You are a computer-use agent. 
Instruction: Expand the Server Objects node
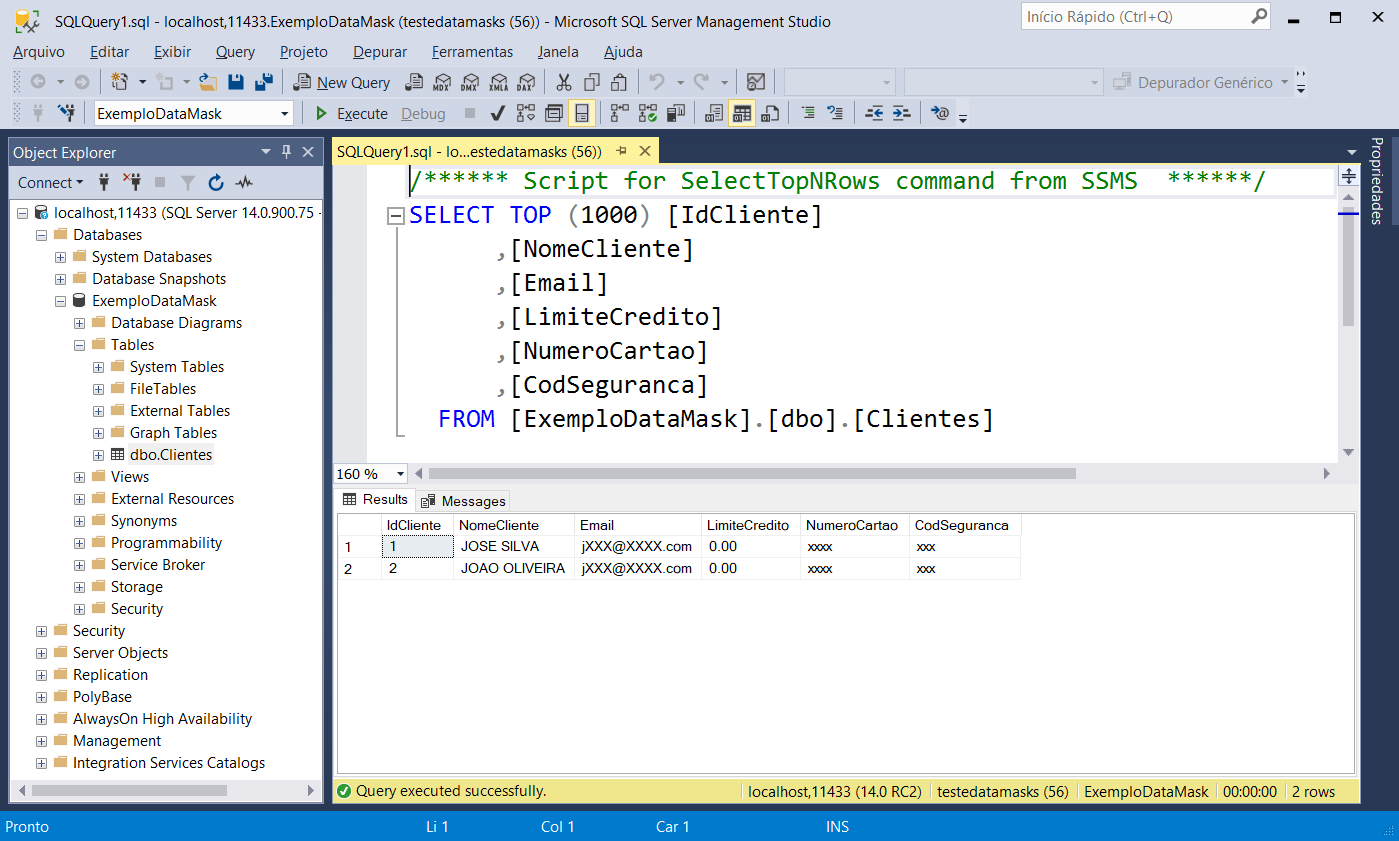click(42, 653)
